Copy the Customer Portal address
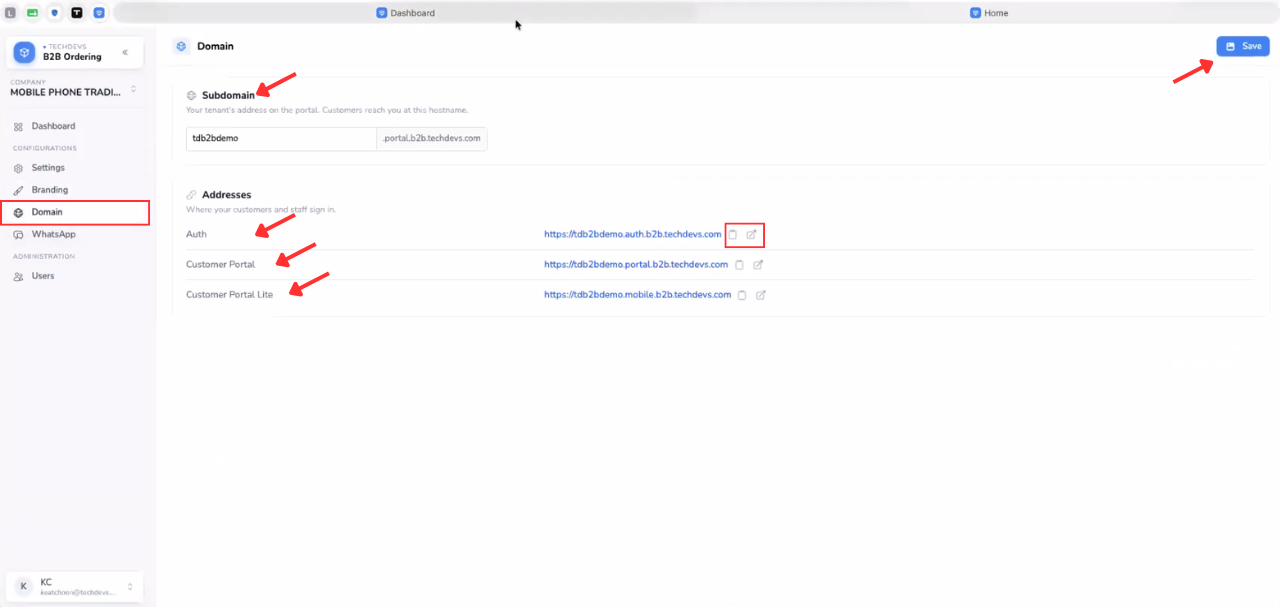 pyautogui.click(x=739, y=265)
